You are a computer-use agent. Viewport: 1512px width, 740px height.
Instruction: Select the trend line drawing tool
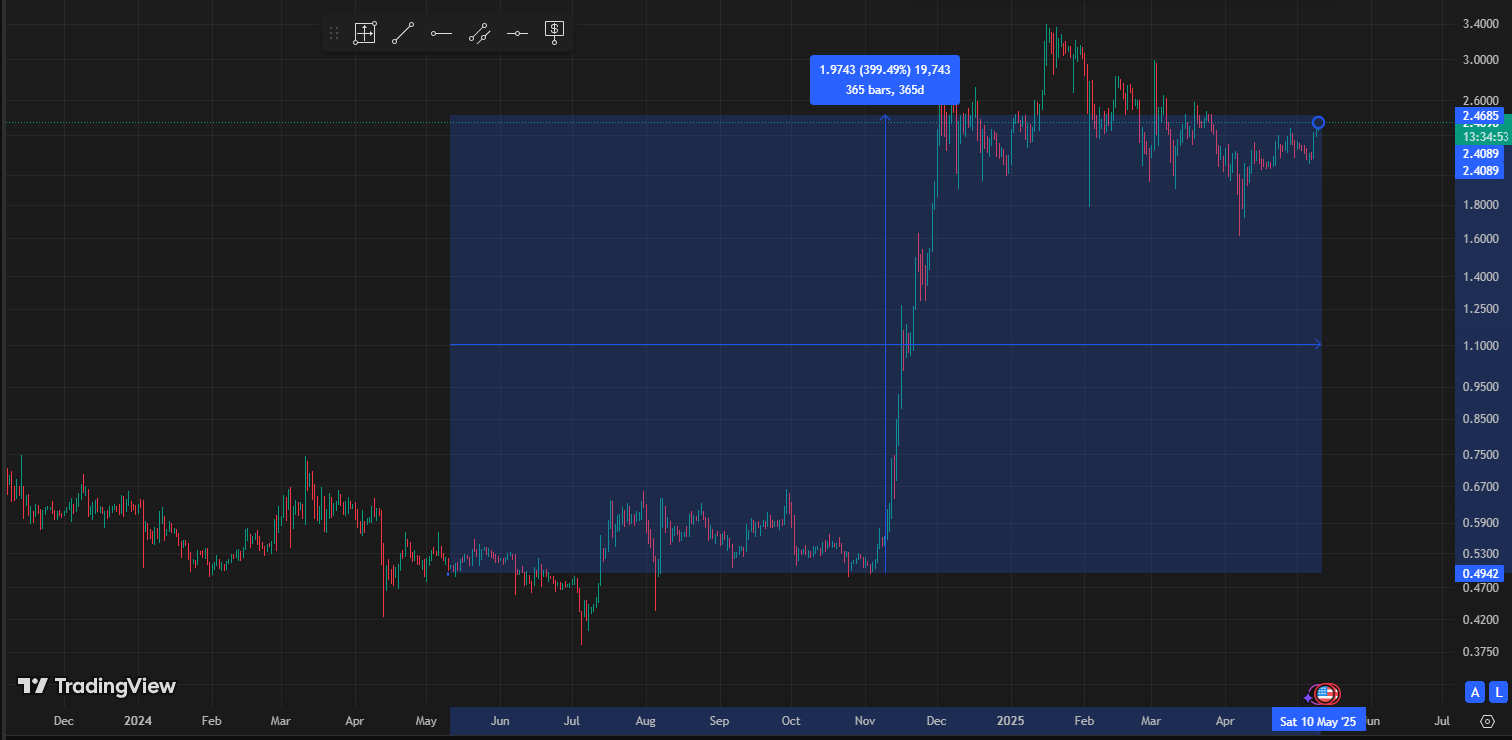(x=403, y=33)
